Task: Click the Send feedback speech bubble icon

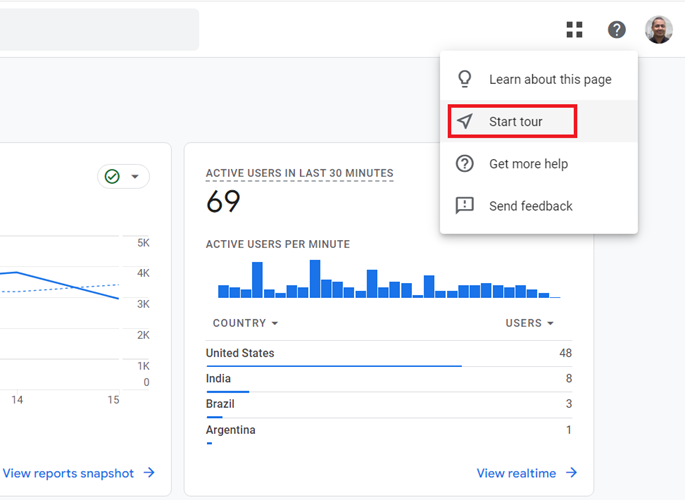Action: [x=464, y=206]
